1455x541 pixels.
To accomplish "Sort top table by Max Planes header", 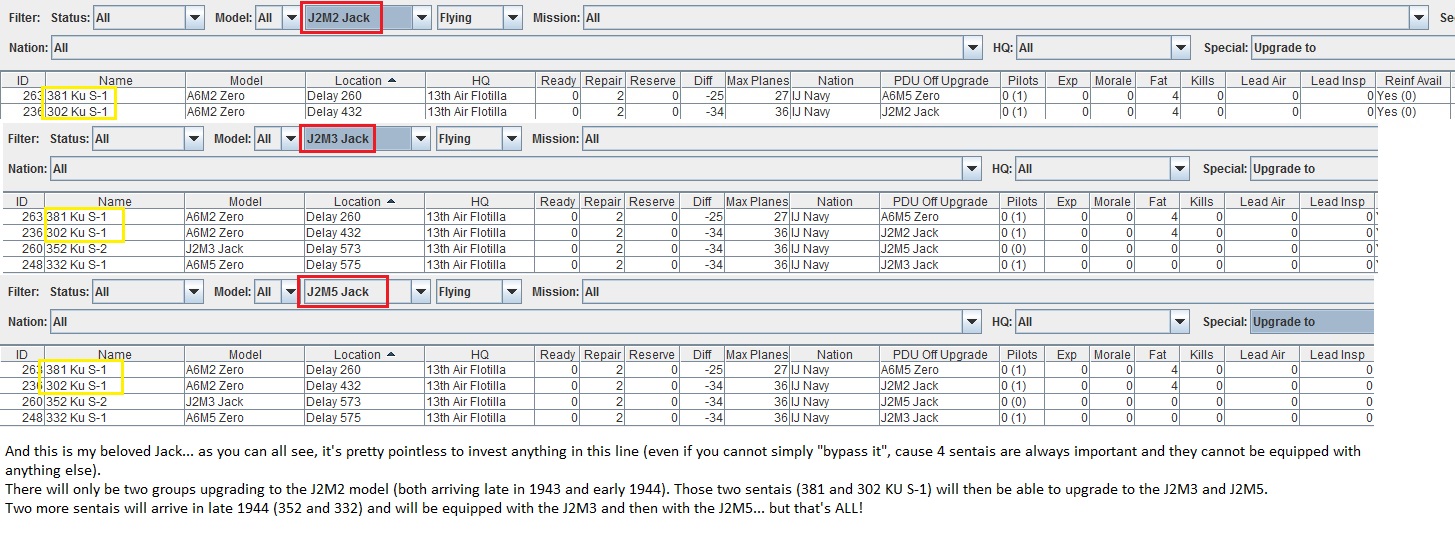I will point(758,80).
